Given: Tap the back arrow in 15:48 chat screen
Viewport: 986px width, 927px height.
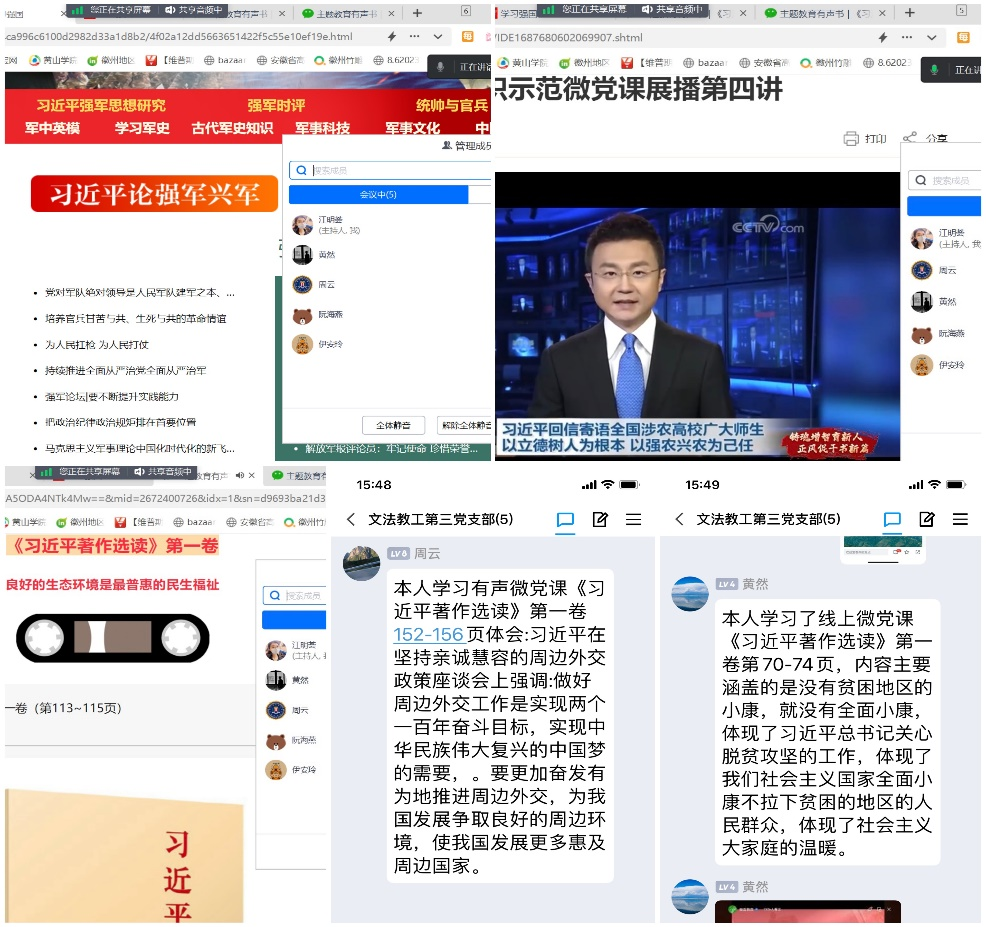Looking at the screenshot, I should (x=351, y=519).
